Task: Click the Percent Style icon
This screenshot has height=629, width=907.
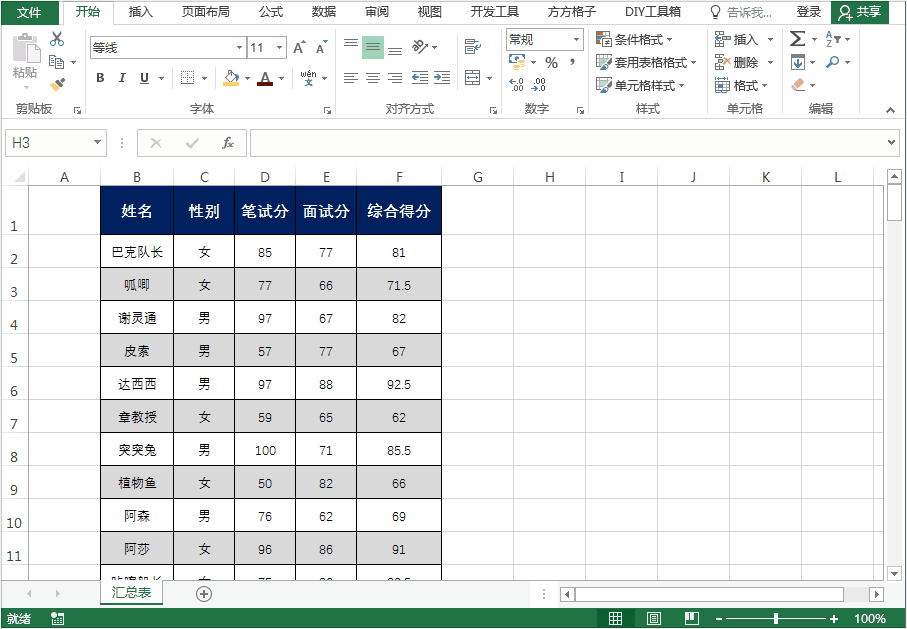Action: click(550, 61)
